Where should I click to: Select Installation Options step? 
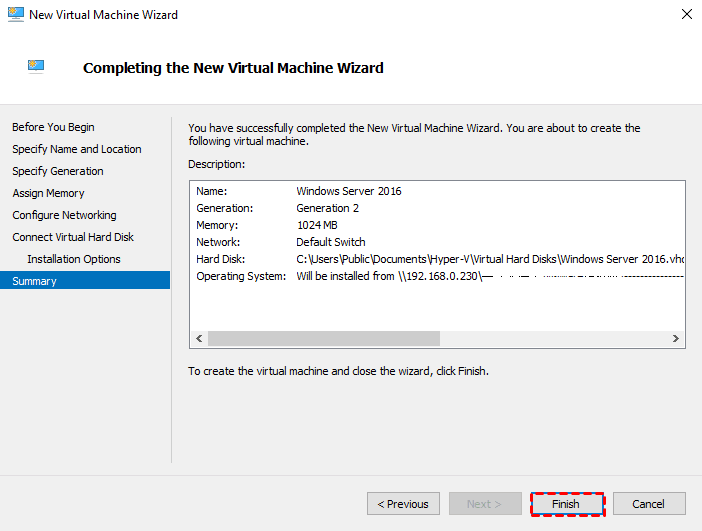pos(74,259)
